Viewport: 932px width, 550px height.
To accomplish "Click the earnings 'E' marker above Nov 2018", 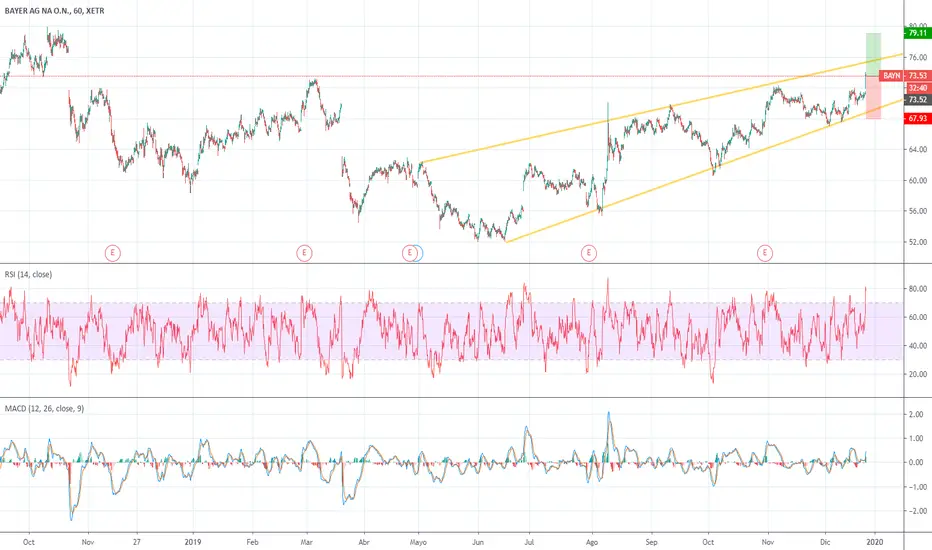I will [x=112, y=253].
